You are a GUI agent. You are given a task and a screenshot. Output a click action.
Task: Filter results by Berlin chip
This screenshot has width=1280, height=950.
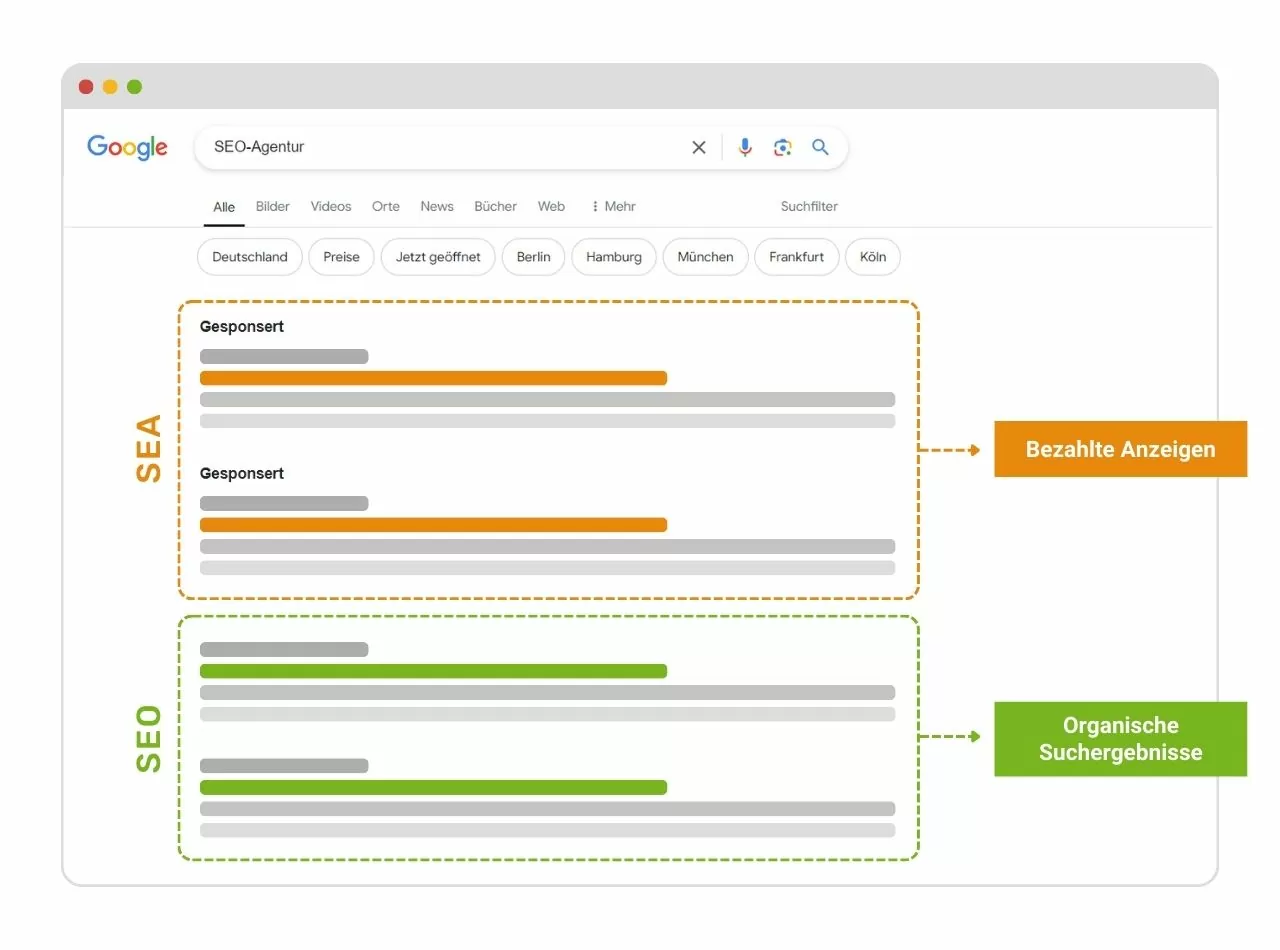pos(533,257)
